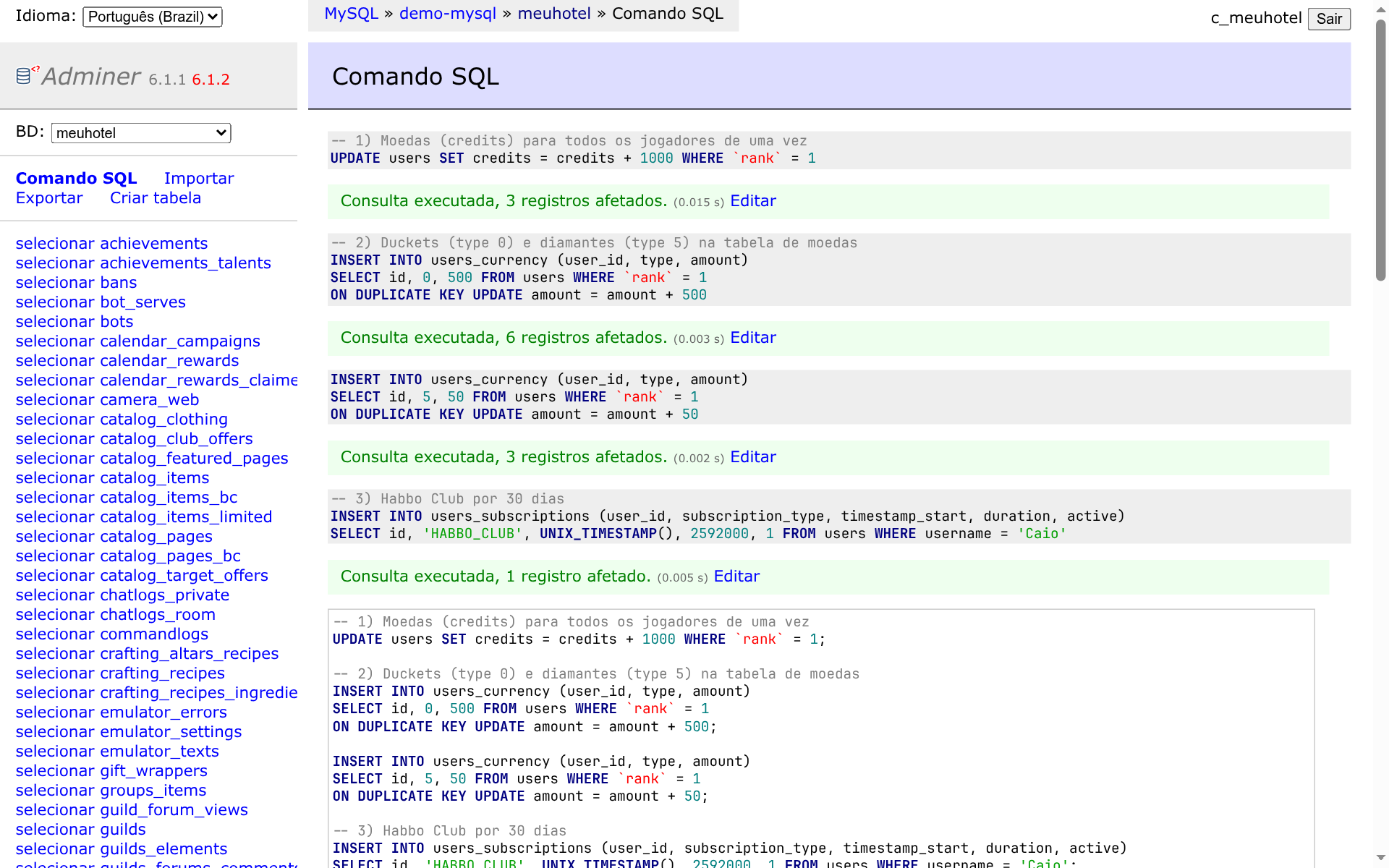
Task: Select the emulator_settings table
Action: click(129, 731)
